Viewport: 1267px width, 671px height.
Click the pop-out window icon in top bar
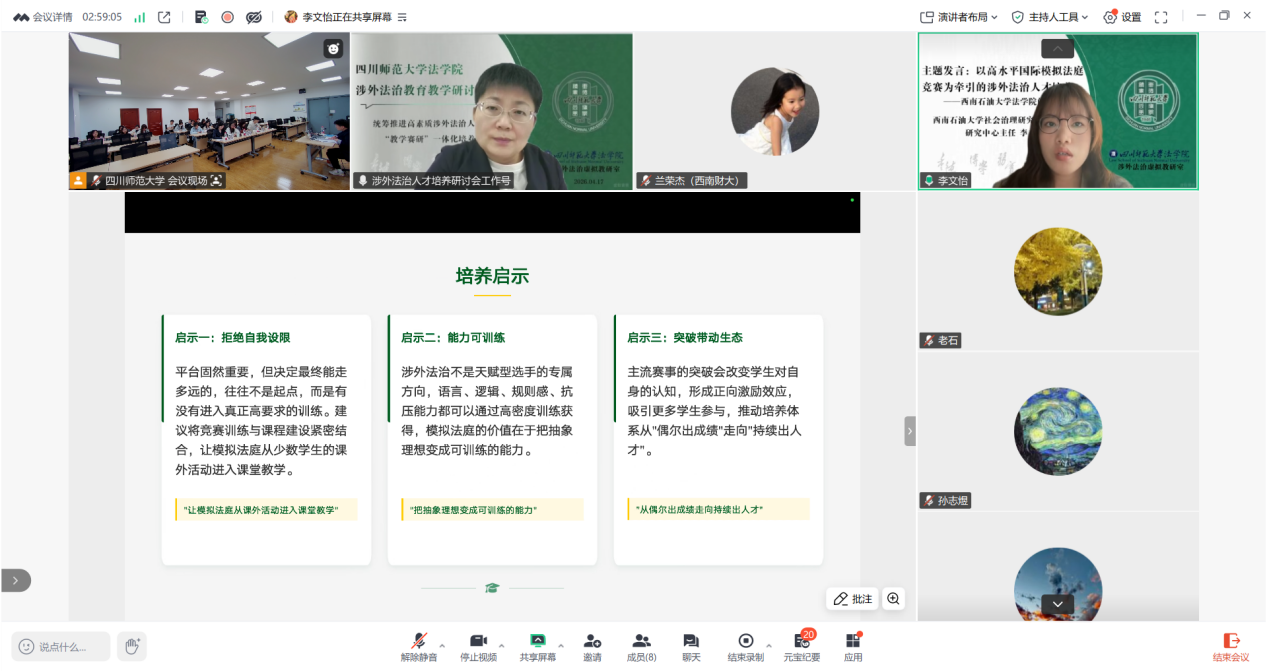[x=164, y=17]
